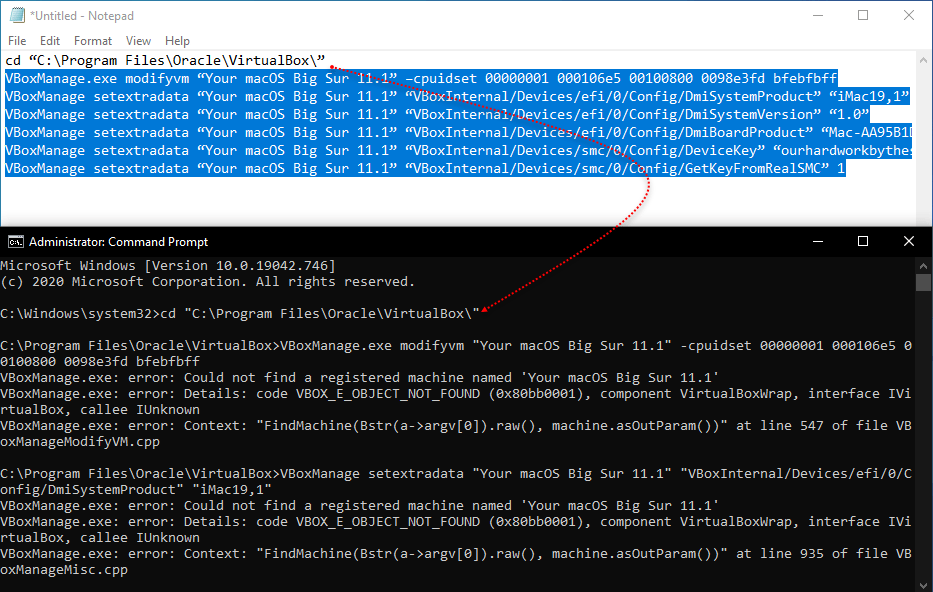This screenshot has height=592, width=933.
Task: Click the VBoxManage.exe modifyvm -cpuidset line in Notepad
Action: (x=421, y=78)
